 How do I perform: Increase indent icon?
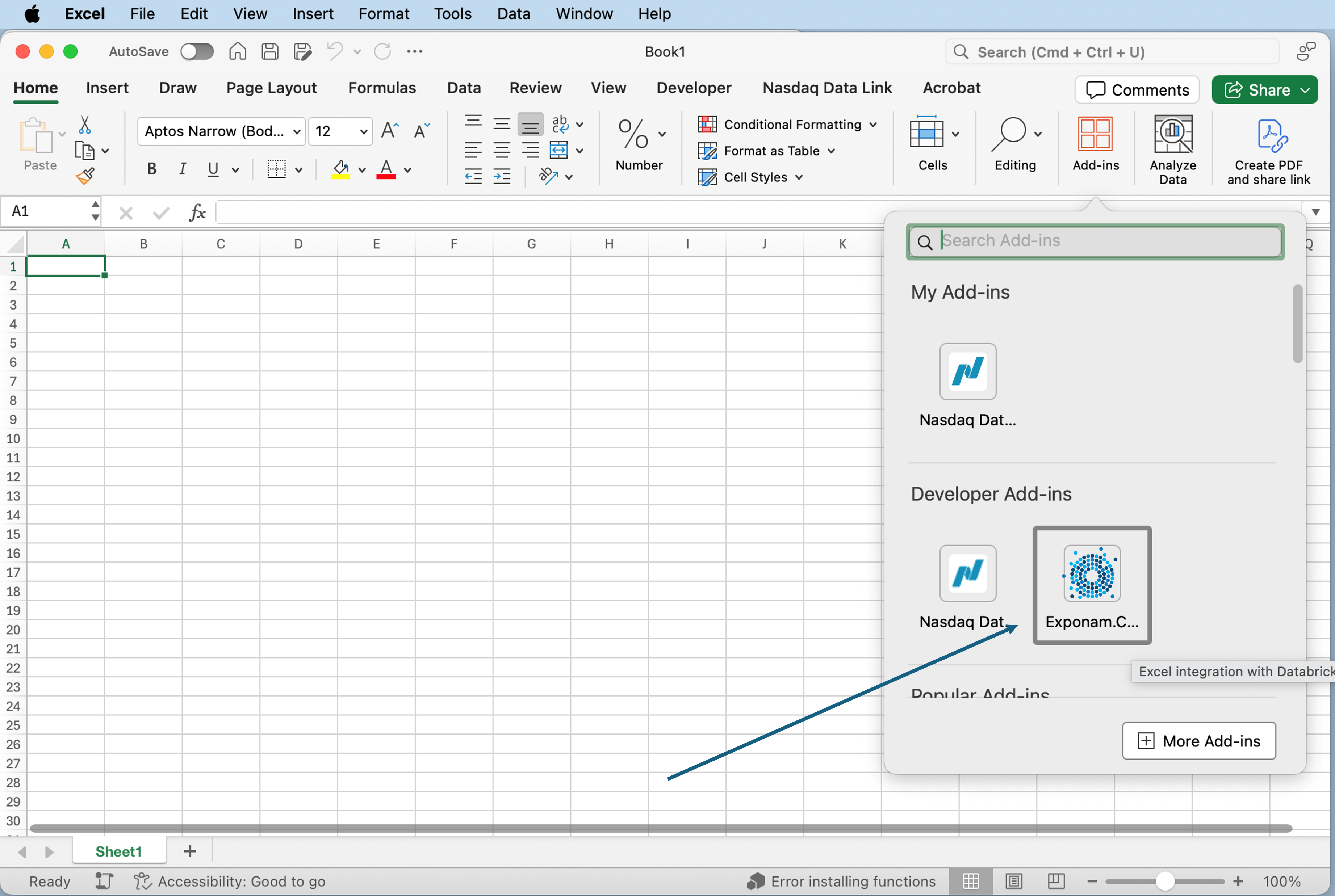pyautogui.click(x=502, y=177)
